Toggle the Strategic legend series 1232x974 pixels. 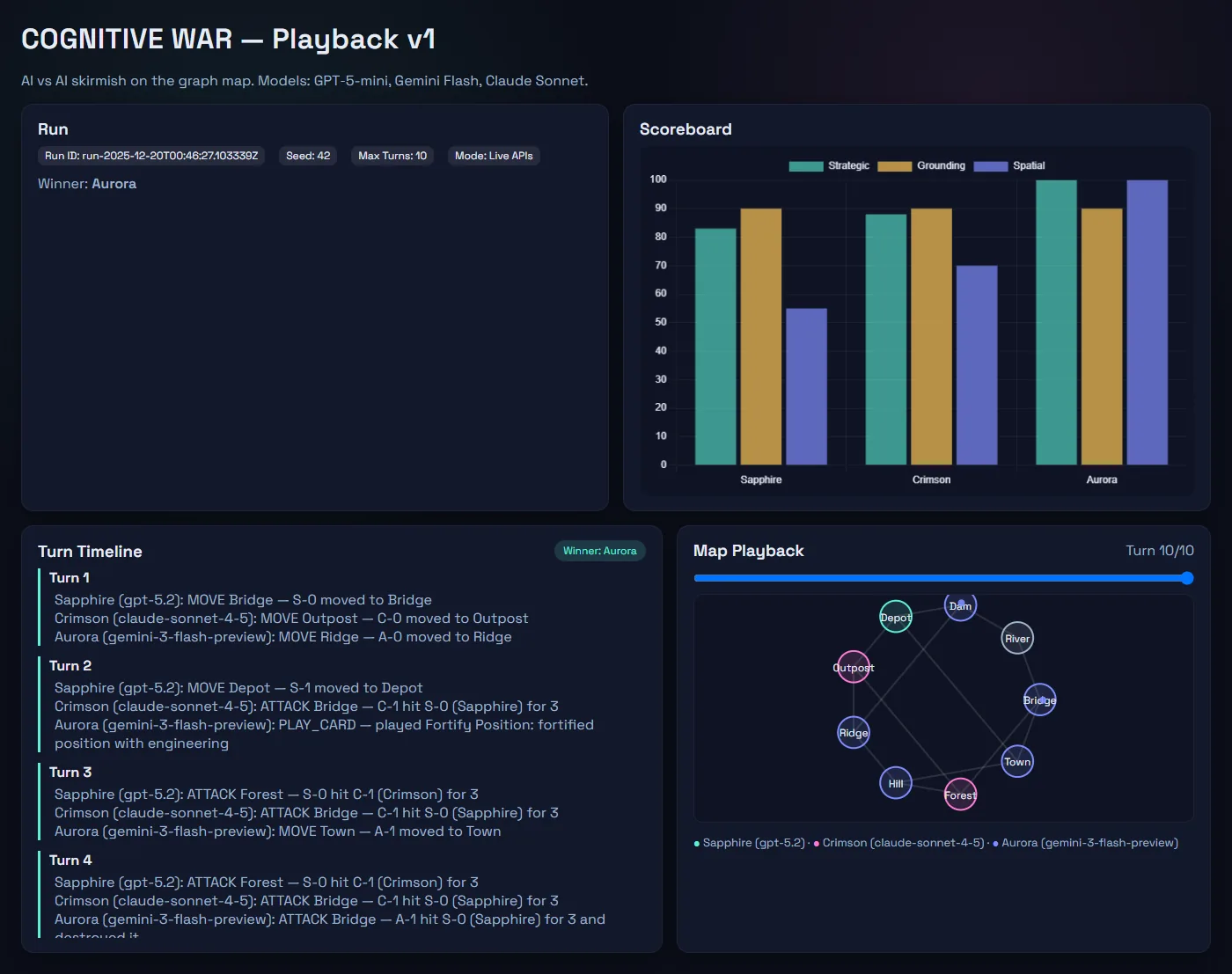tap(829, 165)
